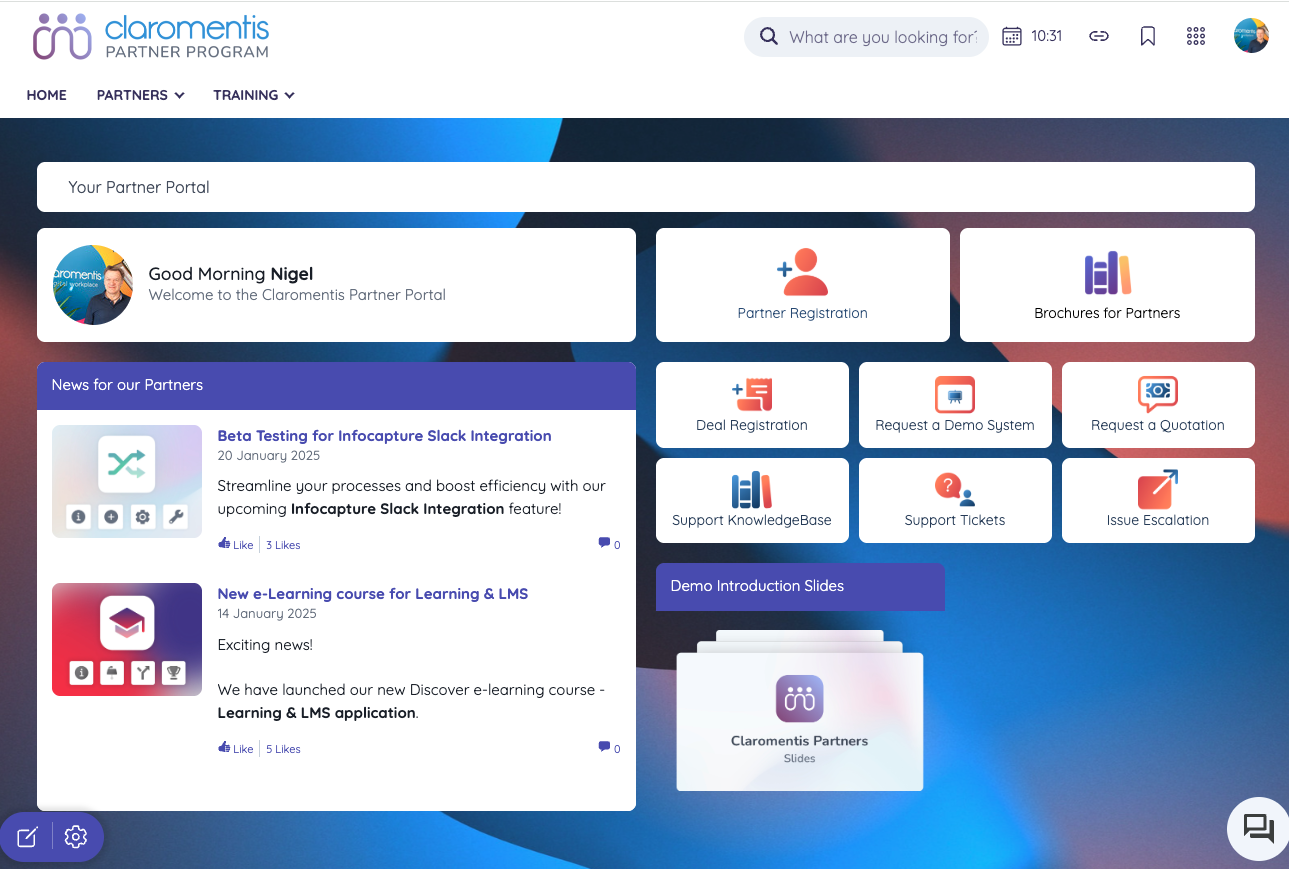
Task: View the 5 Likes count
Action: click(x=283, y=749)
